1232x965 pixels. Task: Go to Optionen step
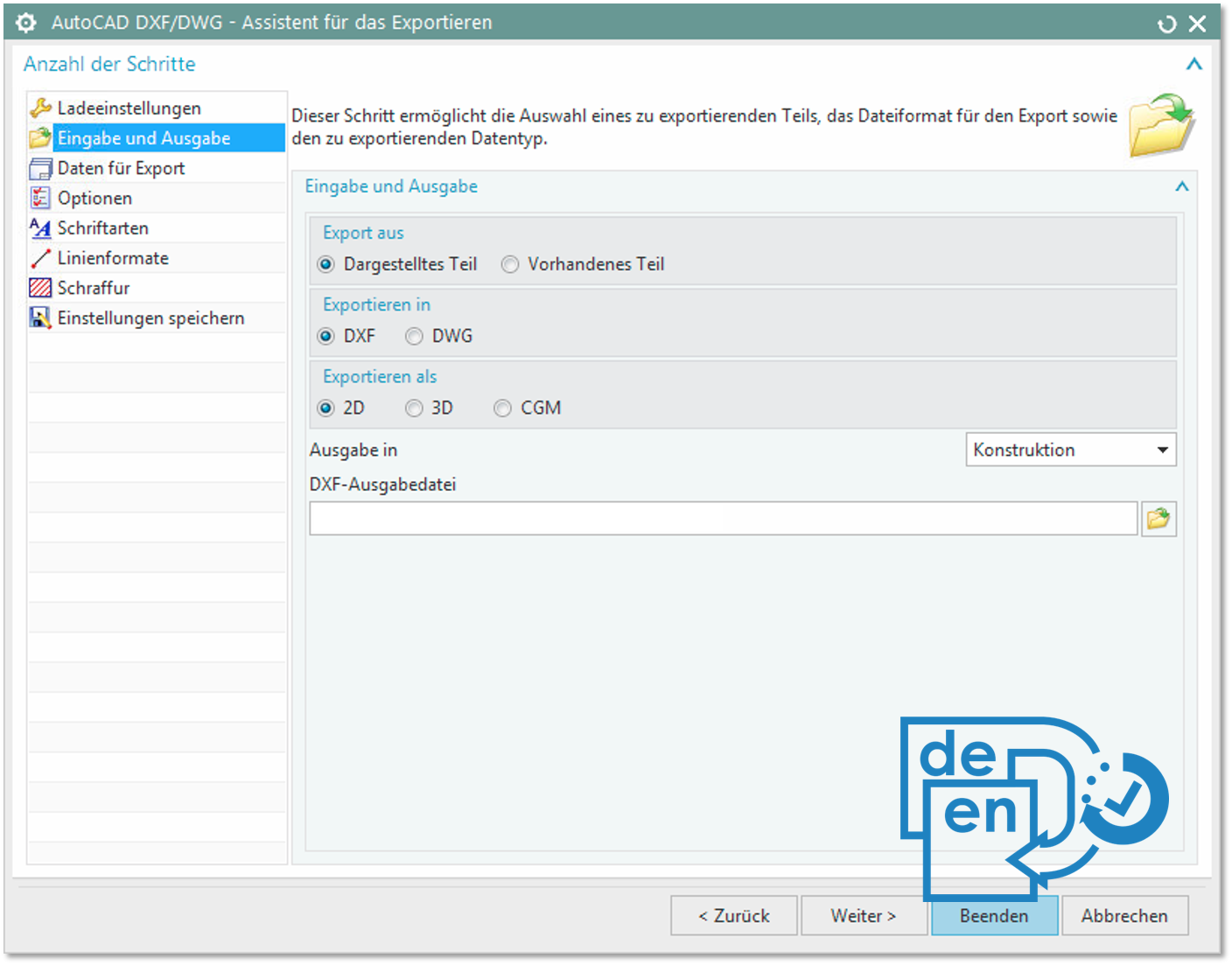[x=157, y=198]
